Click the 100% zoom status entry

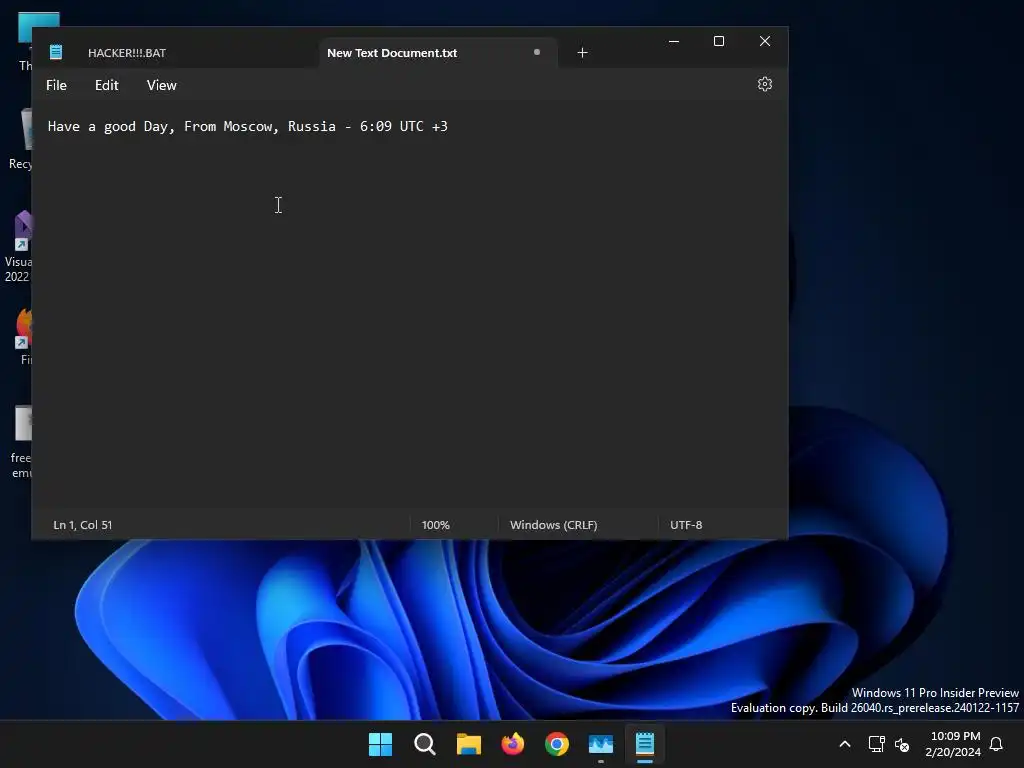[x=436, y=525]
